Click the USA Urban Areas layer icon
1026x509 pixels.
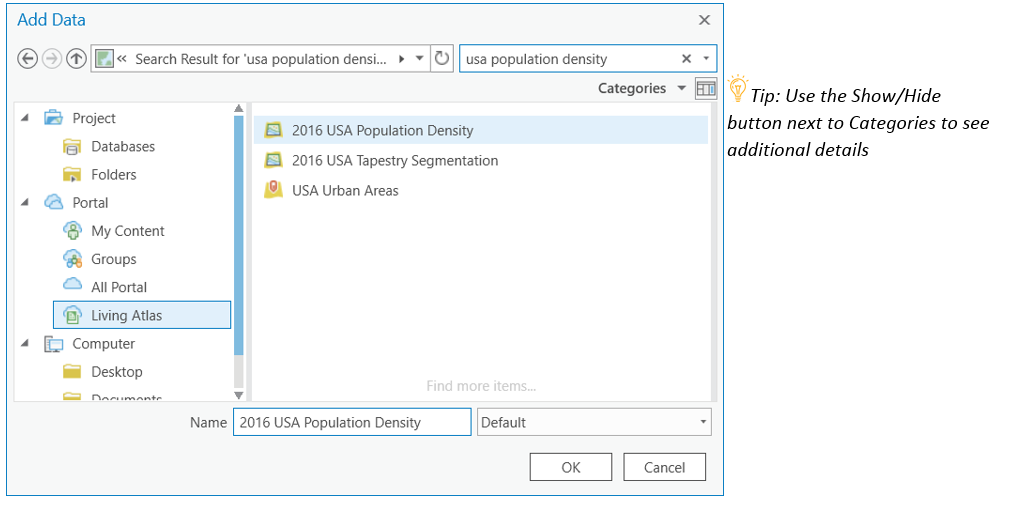273,190
